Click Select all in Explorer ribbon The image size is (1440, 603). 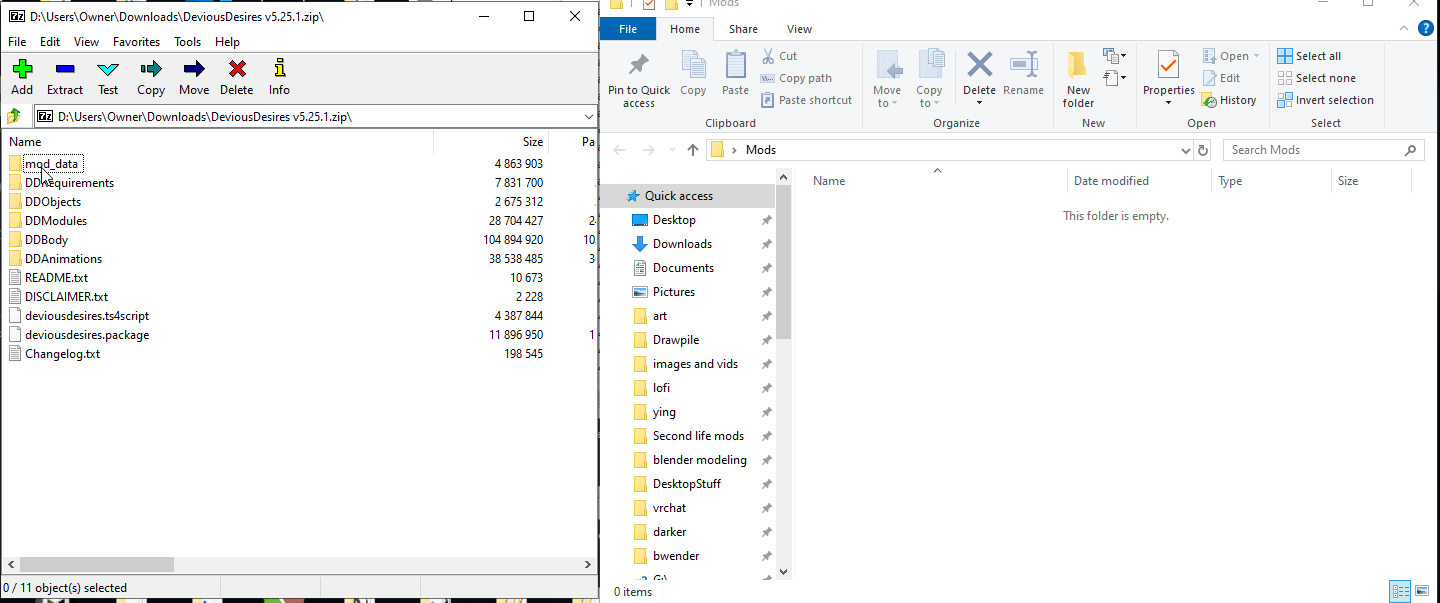tap(1309, 56)
